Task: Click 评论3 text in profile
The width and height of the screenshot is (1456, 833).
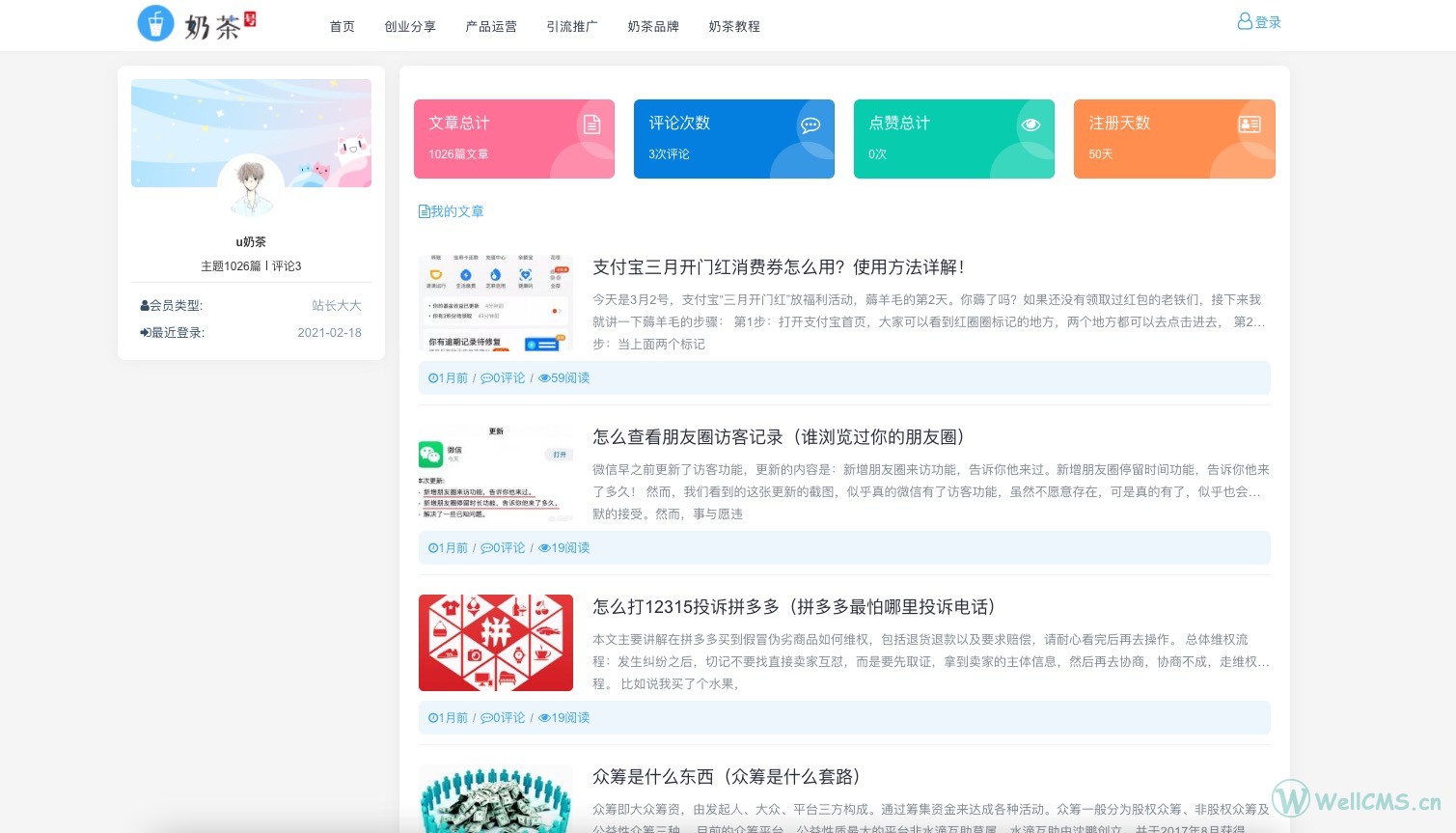Action: [x=287, y=266]
